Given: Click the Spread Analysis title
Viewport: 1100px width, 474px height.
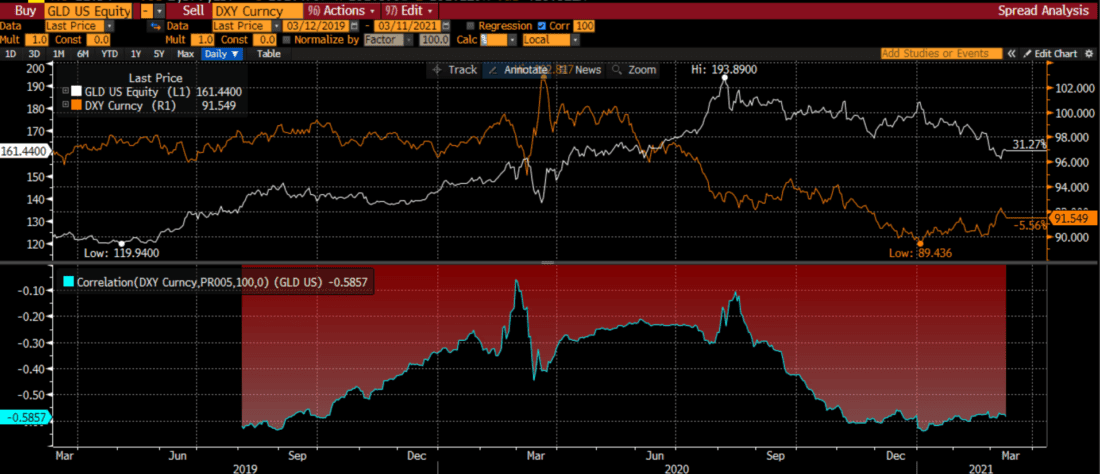Looking at the screenshot, I should click(x=1043, y=11).
